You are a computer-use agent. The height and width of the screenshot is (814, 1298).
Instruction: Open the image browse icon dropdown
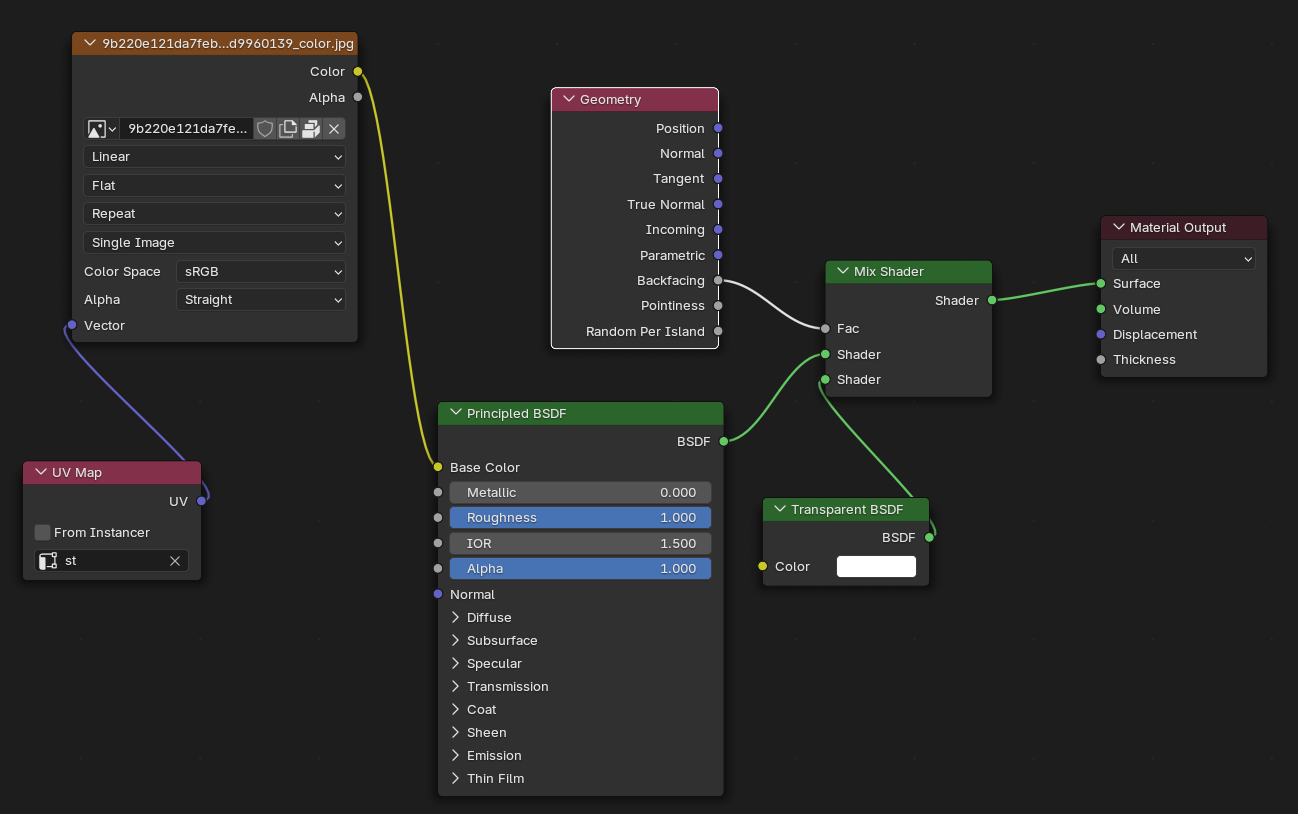click(101, 129)
